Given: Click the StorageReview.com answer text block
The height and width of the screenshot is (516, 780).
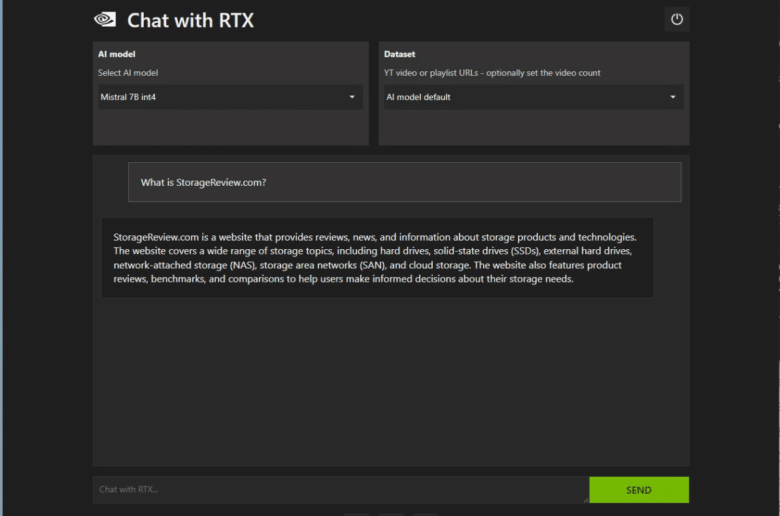Looking at the screenshot, I should tap(377, 258).
